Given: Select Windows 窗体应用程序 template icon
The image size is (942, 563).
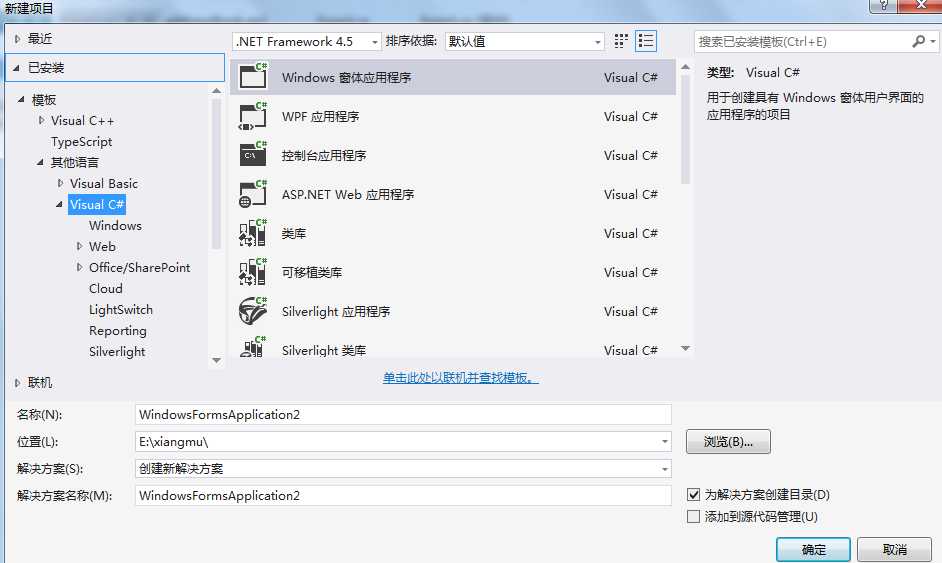Looking at the screenshot, I should pos(253,76).
